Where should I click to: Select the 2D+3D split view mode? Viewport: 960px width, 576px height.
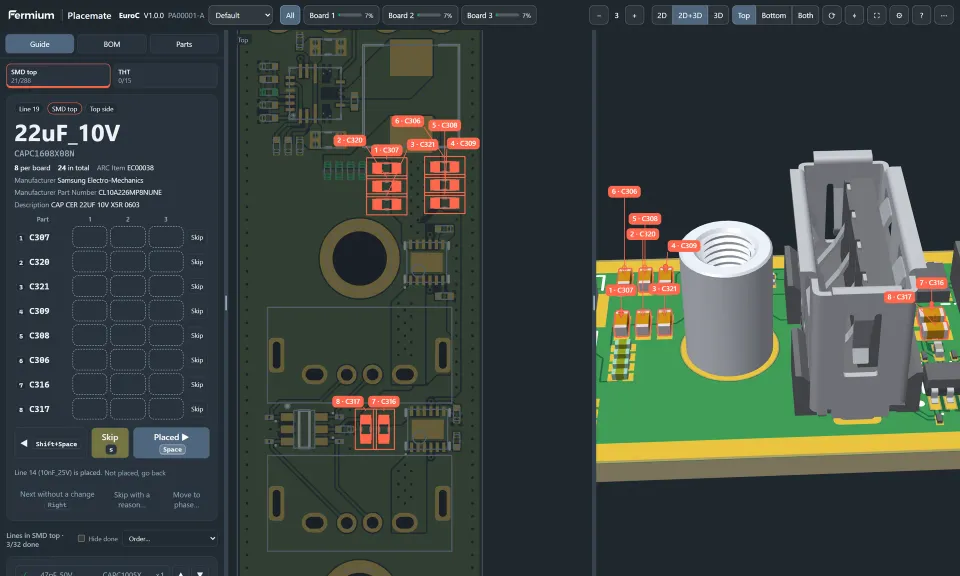(690, 15)
